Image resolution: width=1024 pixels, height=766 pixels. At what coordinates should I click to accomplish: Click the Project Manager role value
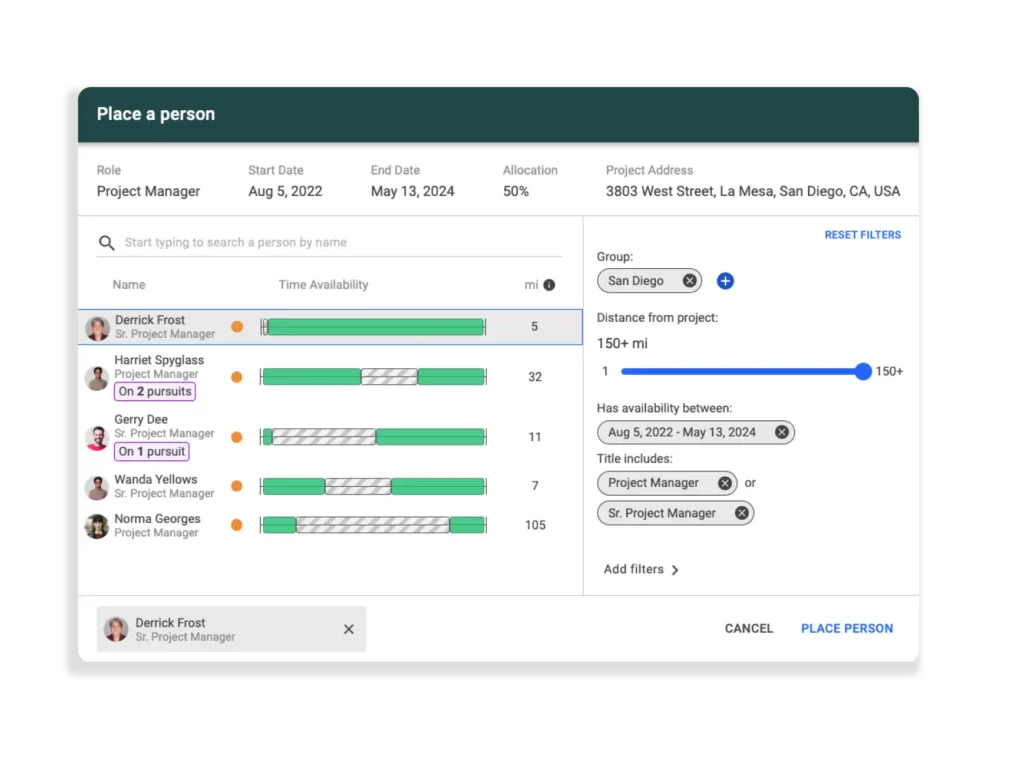click(x=148, y=191)
